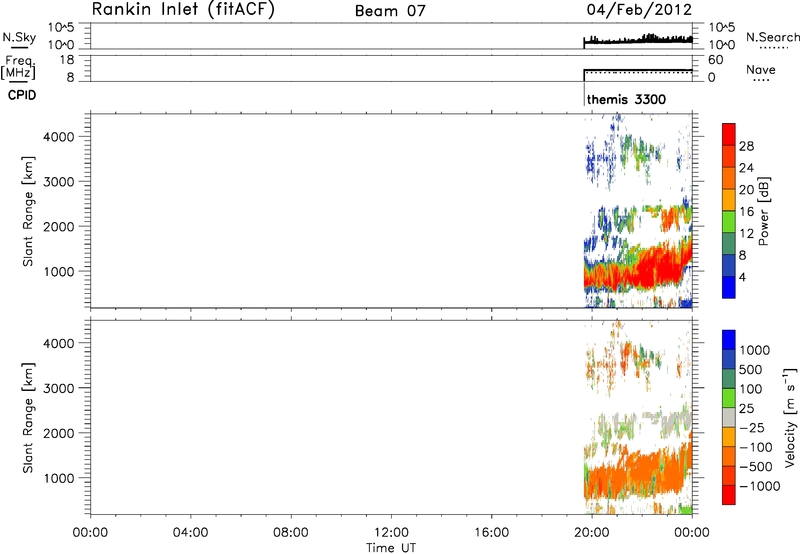Click the '16' tick on the Power colorbar

(746, 212)
